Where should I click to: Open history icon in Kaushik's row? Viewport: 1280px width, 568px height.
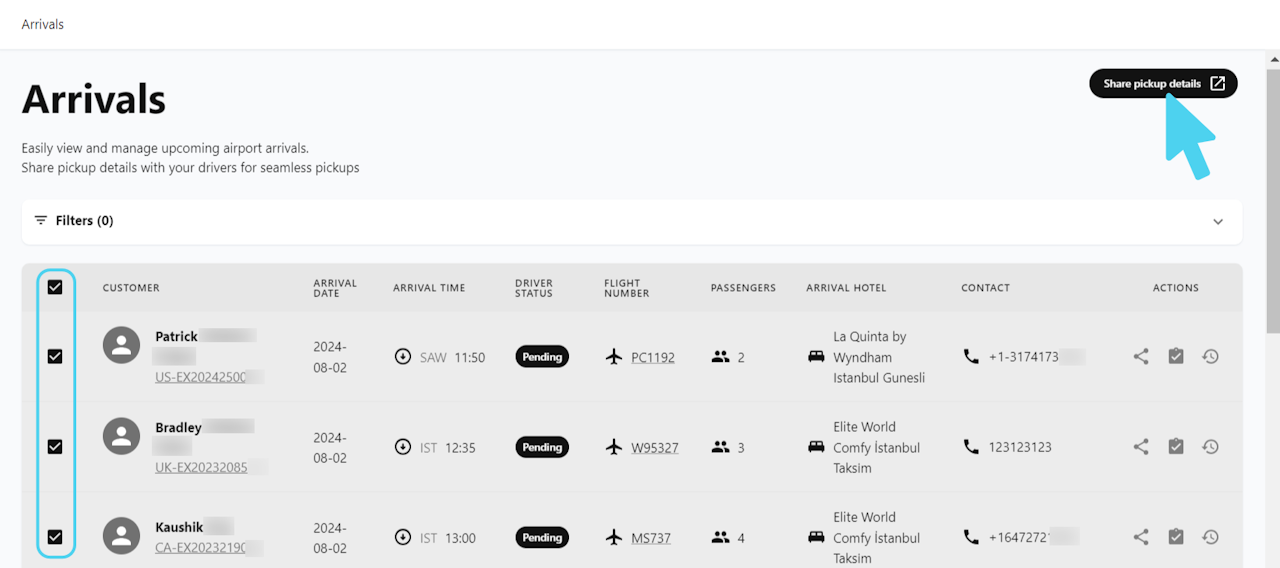click(1210, 537)
